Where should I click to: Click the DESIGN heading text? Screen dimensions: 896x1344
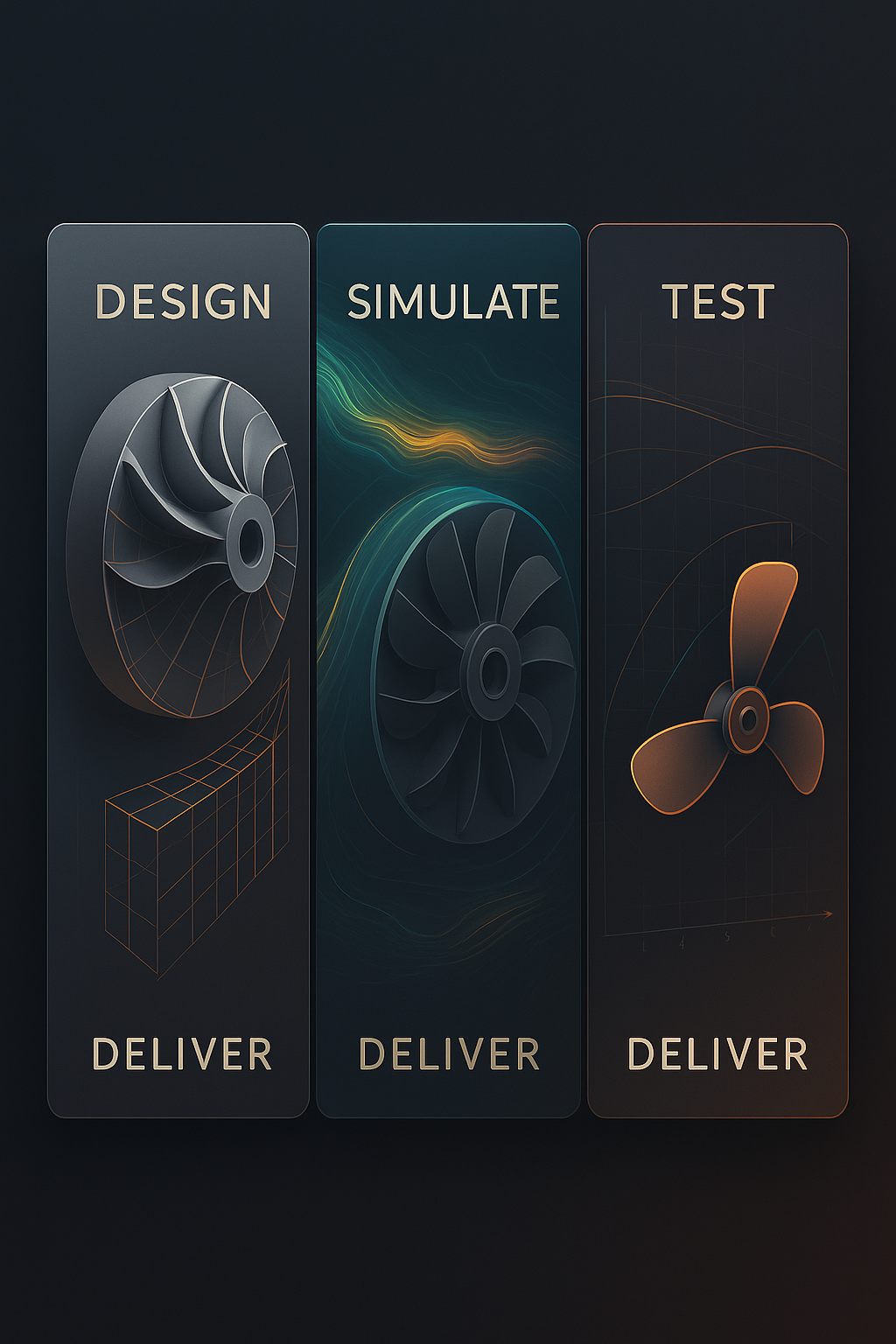click(x=183, y=302)
